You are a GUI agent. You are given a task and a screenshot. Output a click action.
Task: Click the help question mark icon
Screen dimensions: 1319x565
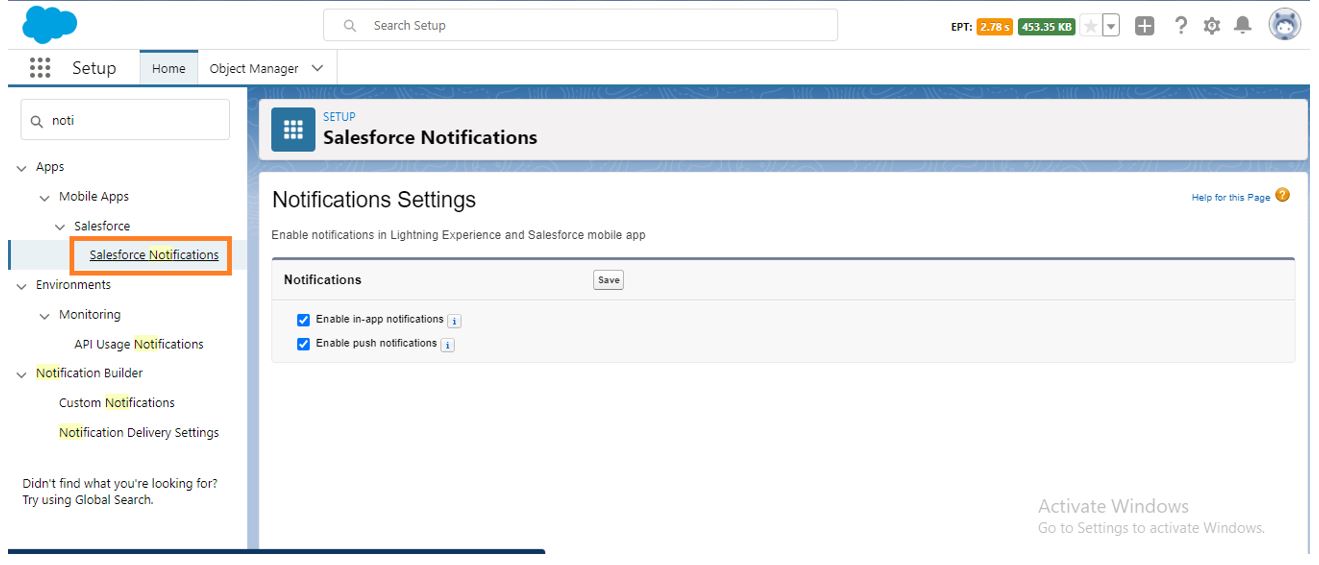pyautogui.click(x=1181, y=26)
